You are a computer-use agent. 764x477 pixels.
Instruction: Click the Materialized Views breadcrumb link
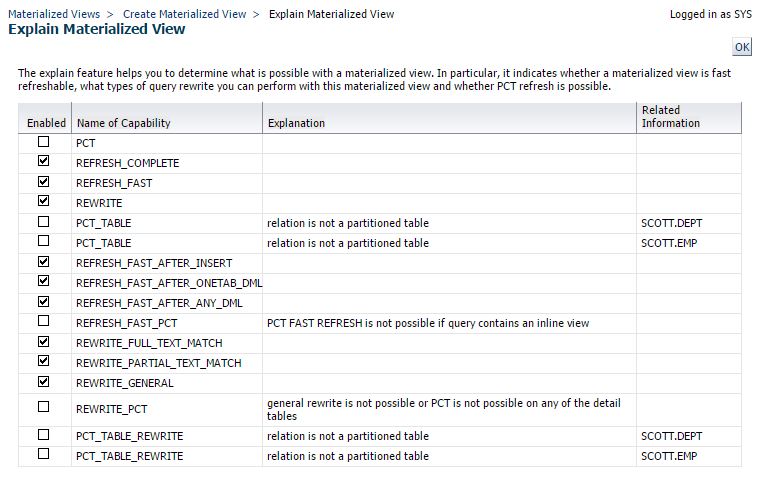pos(53,14)
